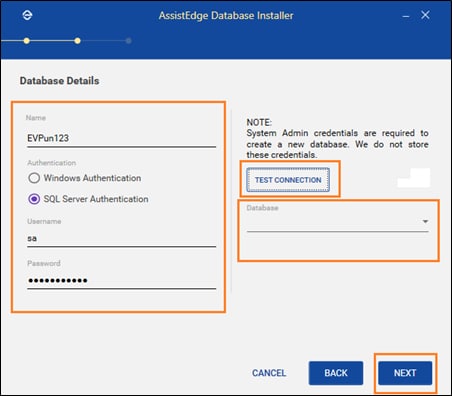452x396 pixels.
Task: Click the NOTE about System Admin credentials
Action: click(x=337, y=139)
